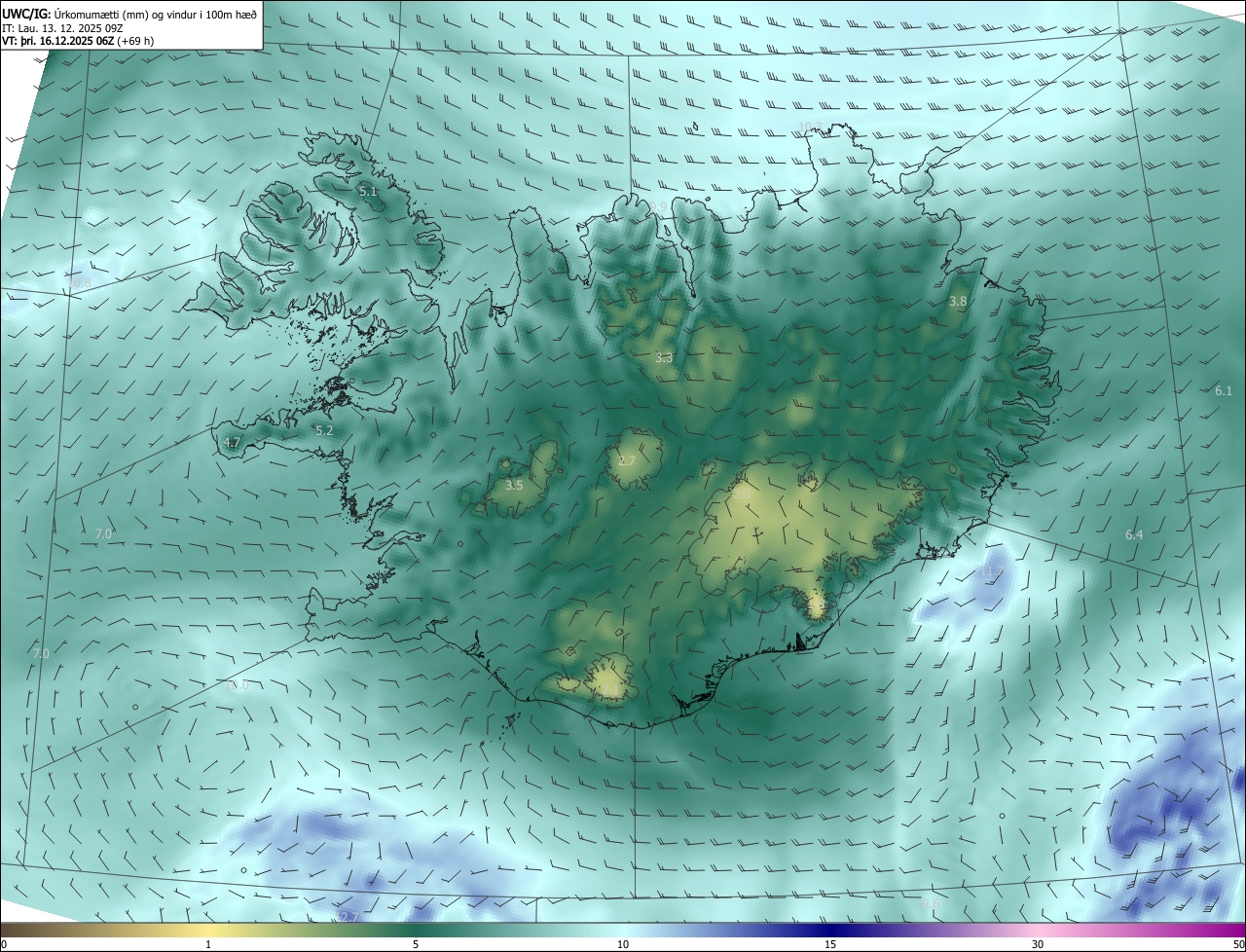Click the 'UWC/IG: Úrkomumætti (mm)' map title
Screen dimensions: 1246x952
[x=129, y=13]
